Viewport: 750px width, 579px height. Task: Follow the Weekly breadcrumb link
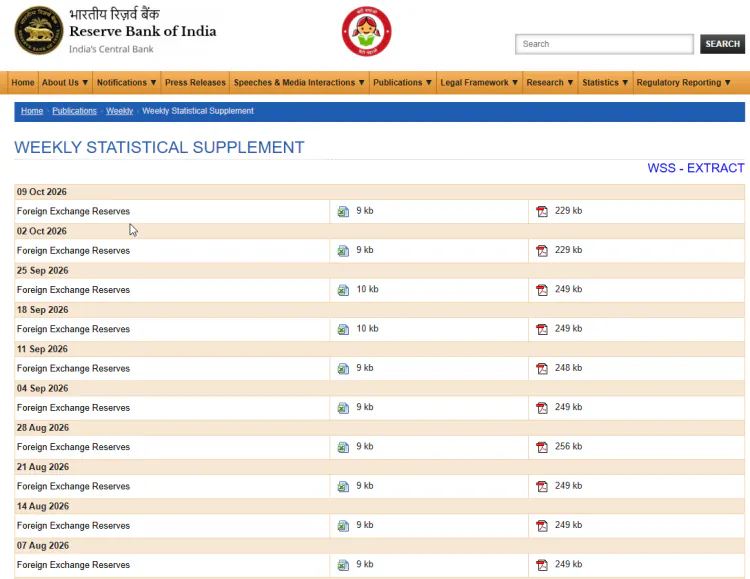[120, 111]
